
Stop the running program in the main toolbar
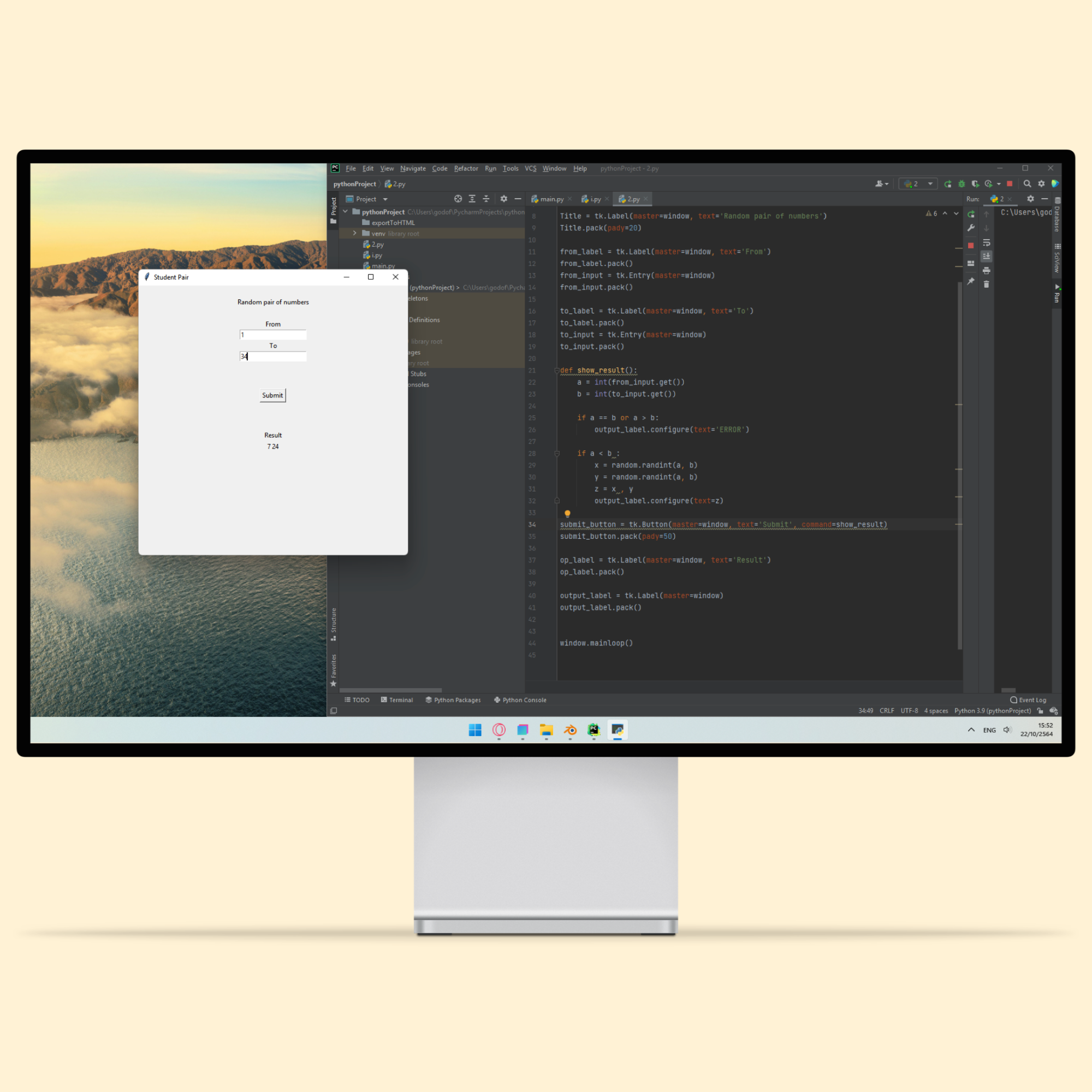(1010, 183)
